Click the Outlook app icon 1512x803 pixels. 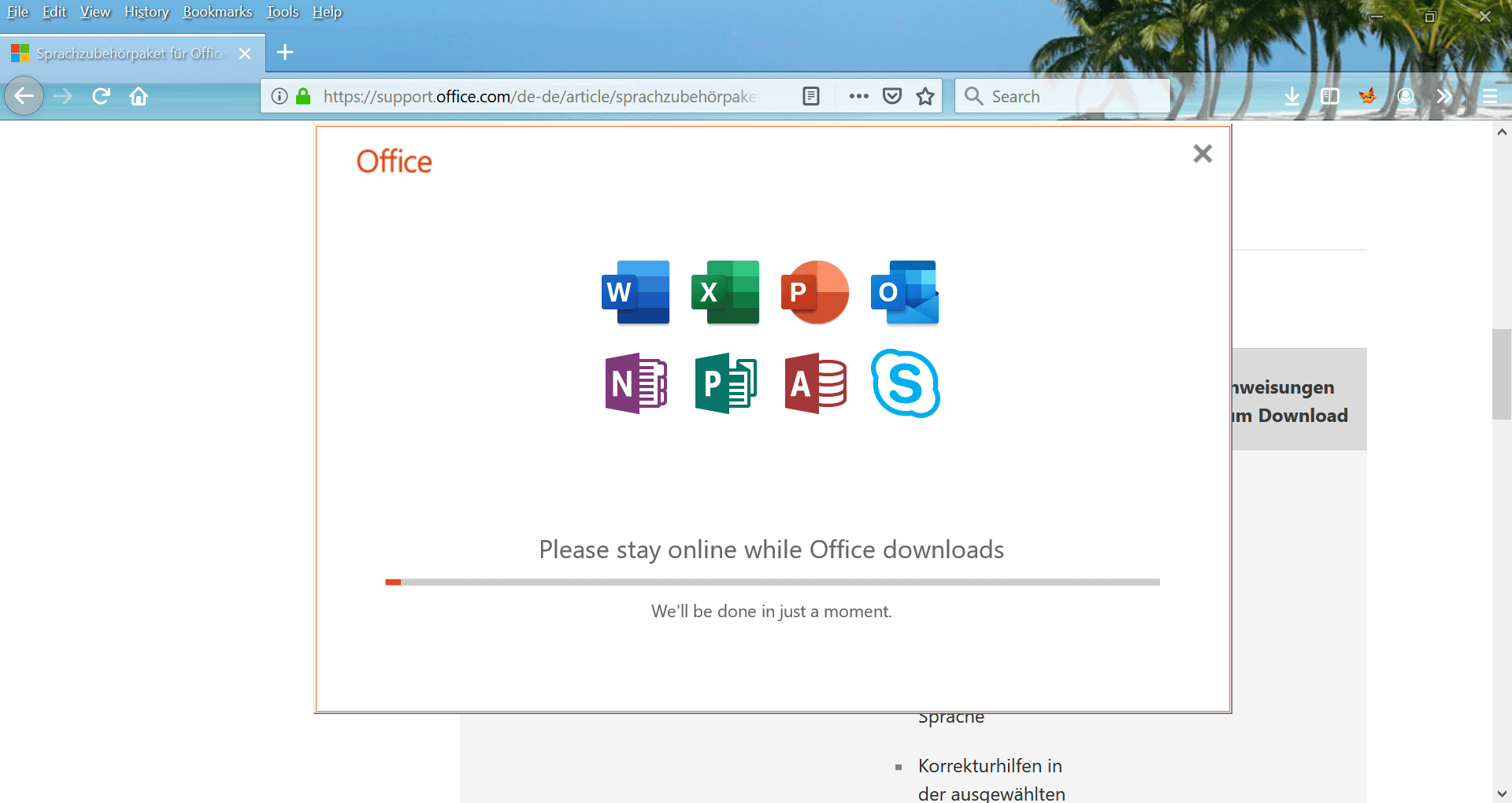(905, 292)
